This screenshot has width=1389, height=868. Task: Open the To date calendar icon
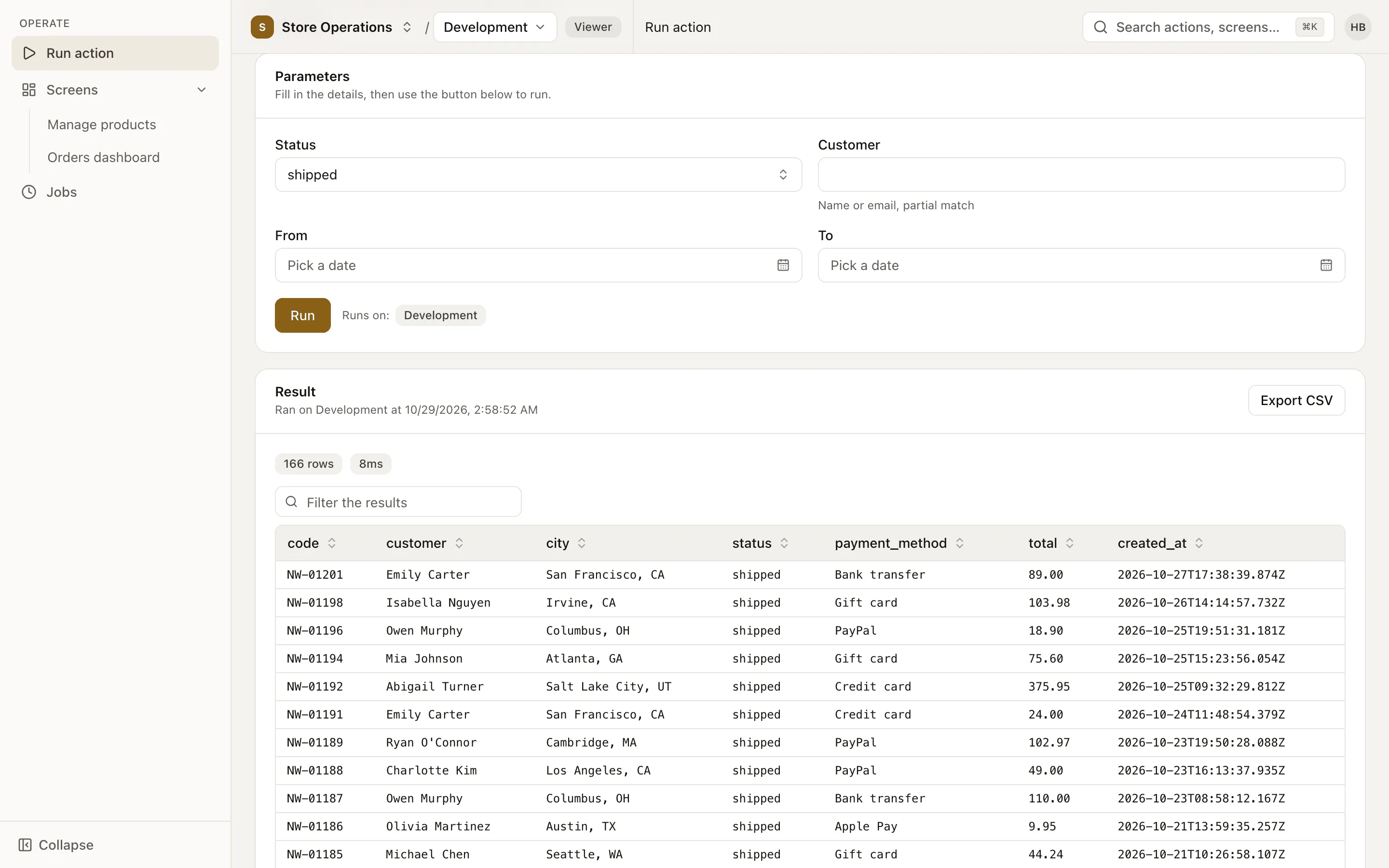(1326, 265)
